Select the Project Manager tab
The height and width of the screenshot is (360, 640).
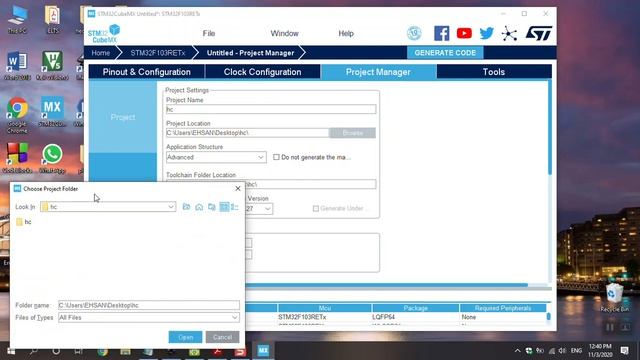click(378, 72)
